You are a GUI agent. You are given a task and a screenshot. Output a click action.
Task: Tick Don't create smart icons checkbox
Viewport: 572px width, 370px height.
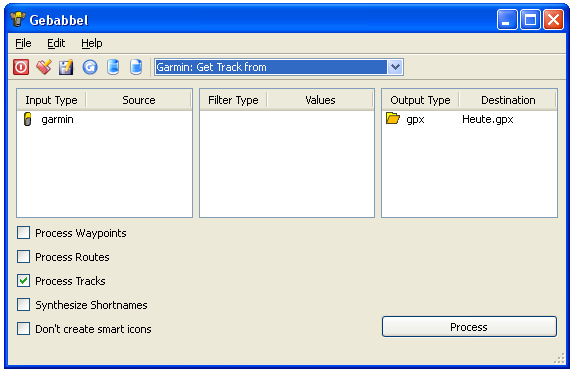click(24, 329)
